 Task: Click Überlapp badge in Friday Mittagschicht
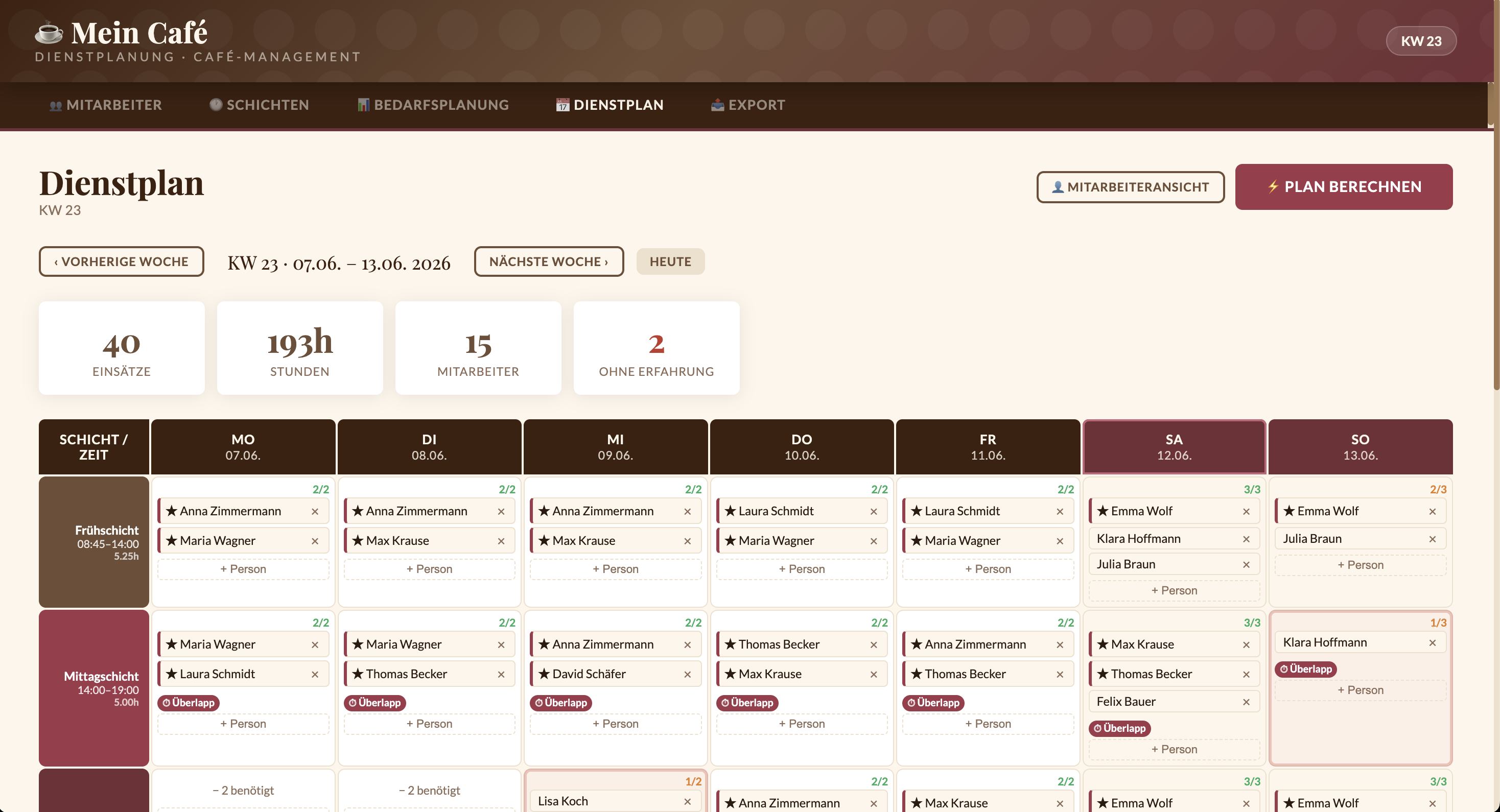pos(933,703)
